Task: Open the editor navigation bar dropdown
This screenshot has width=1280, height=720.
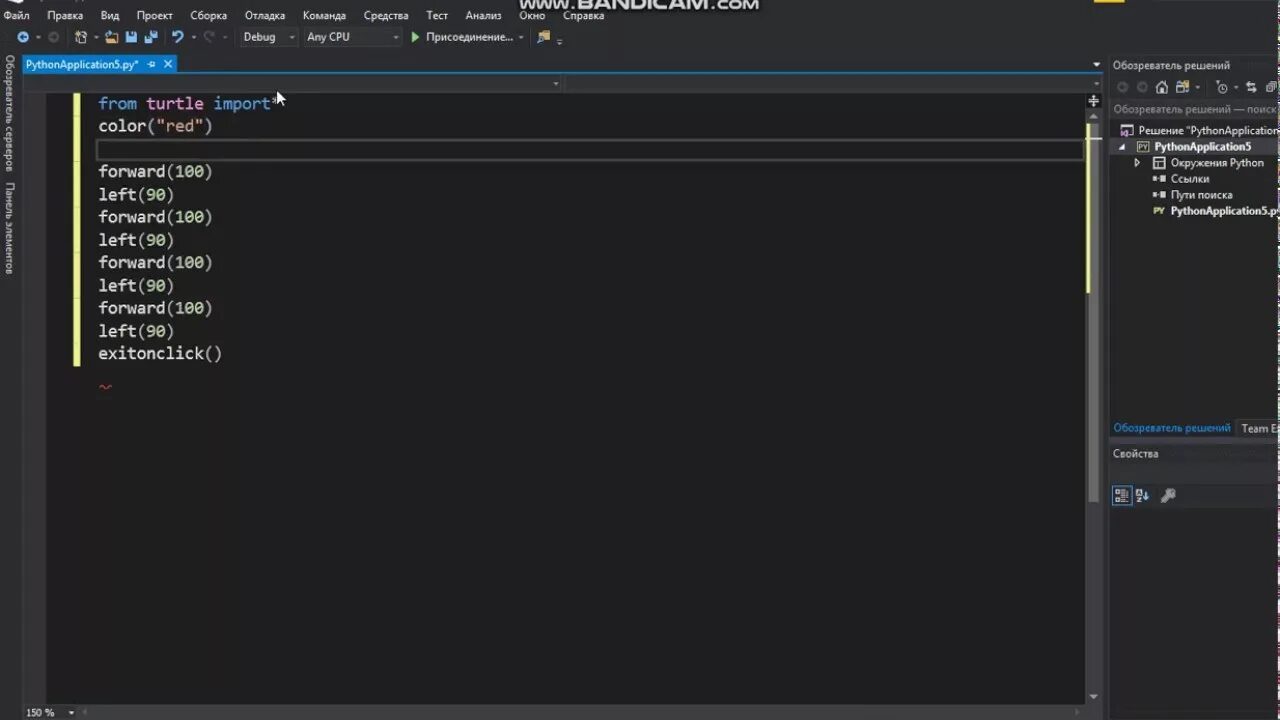Action: point(556,84)
